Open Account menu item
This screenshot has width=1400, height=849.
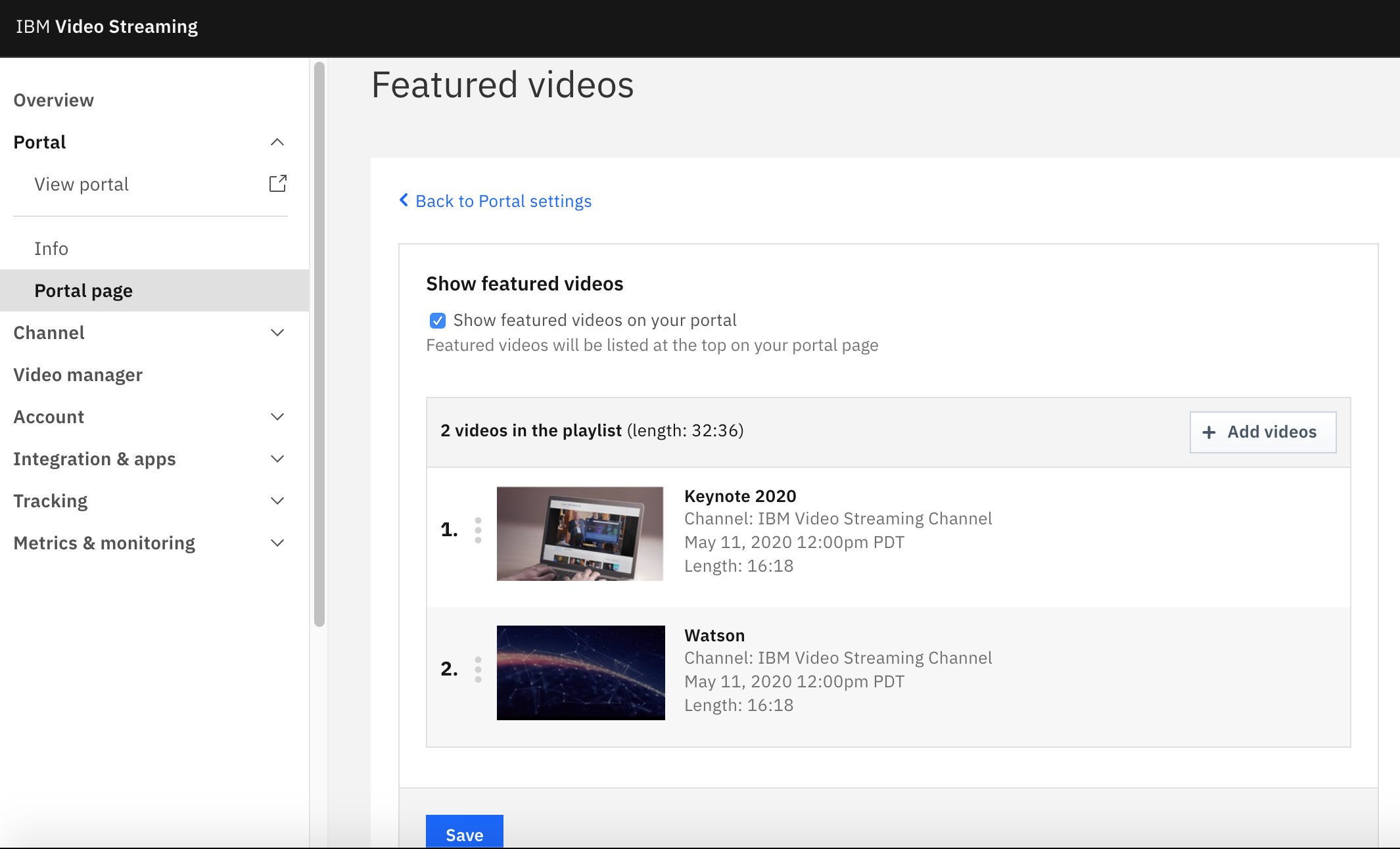49,417
